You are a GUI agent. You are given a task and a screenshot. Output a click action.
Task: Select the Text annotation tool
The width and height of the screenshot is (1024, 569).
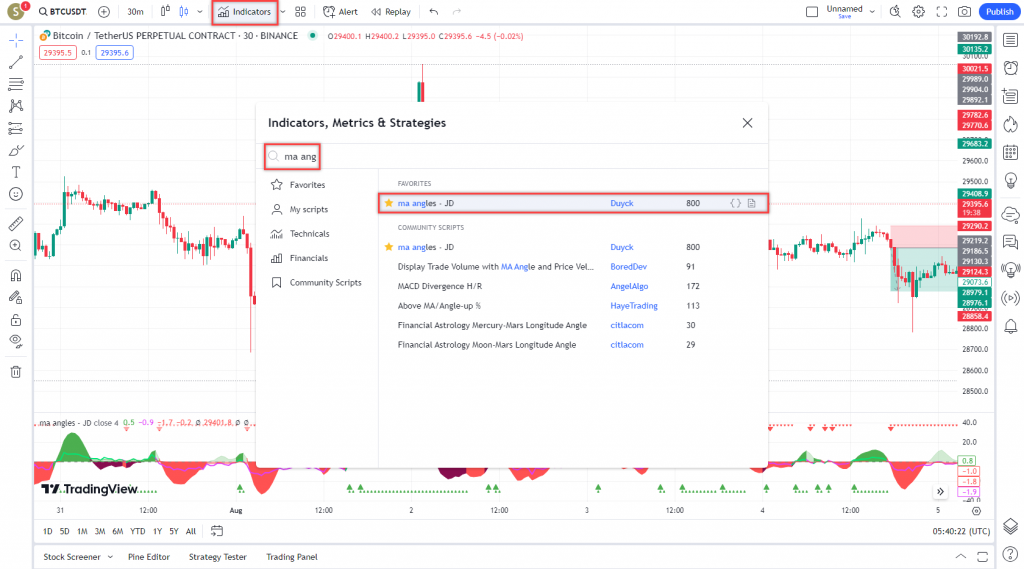click(x=16, y=172)
